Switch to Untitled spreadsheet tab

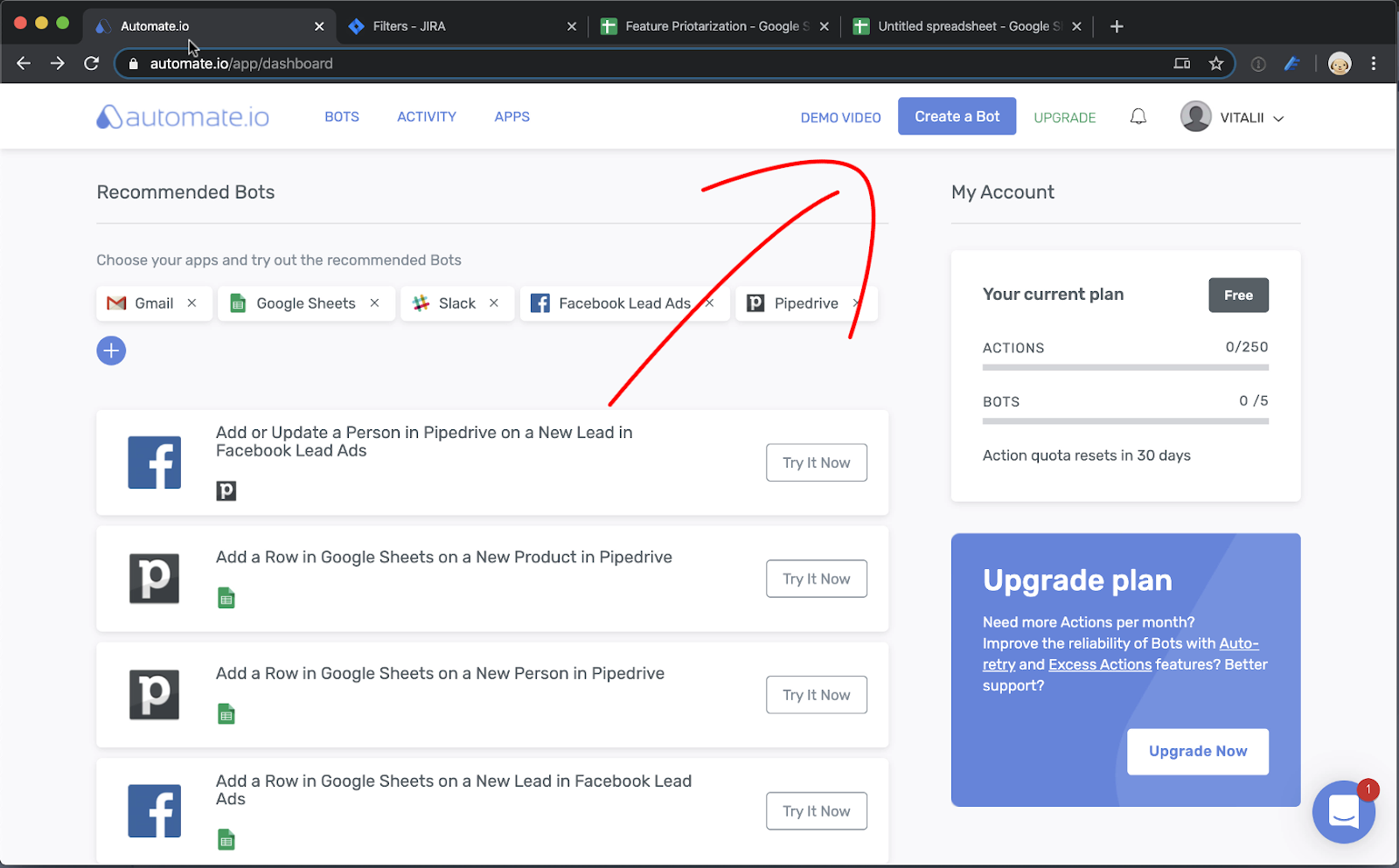[967, 26]
